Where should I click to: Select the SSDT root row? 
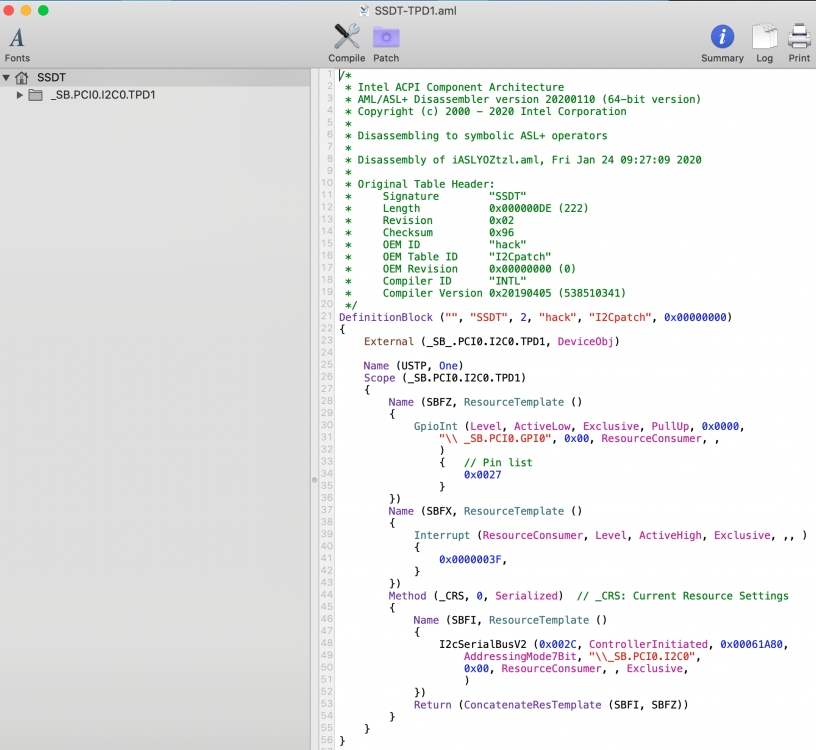[155, 78]
